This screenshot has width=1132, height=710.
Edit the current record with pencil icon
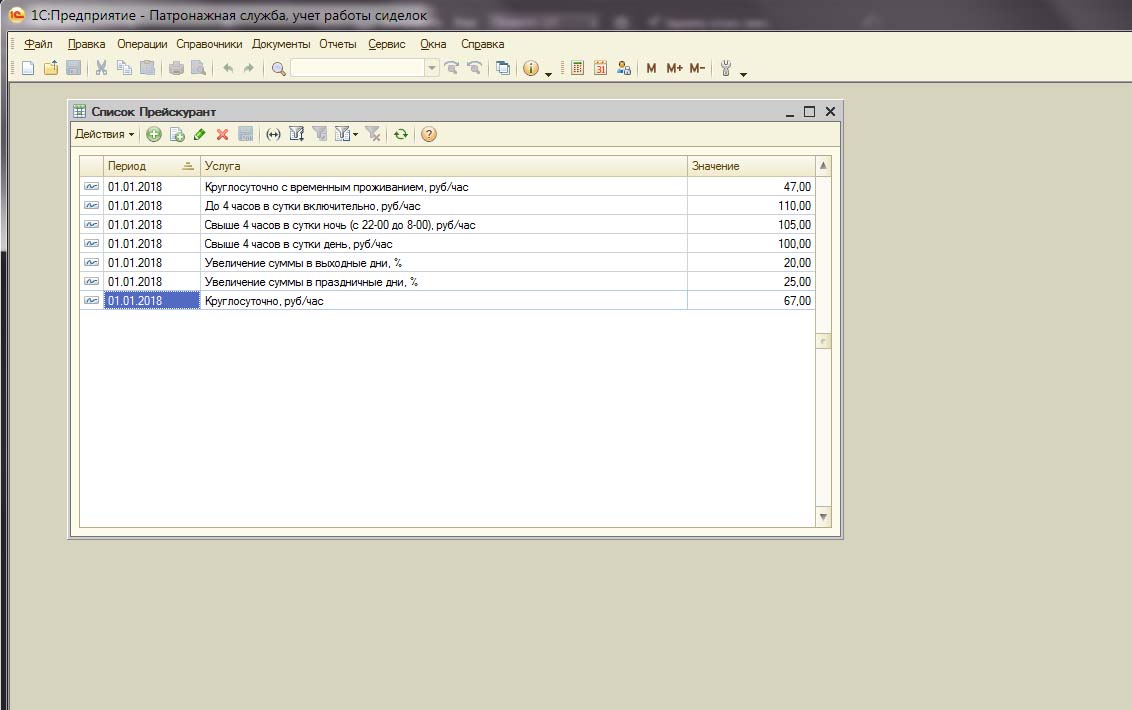pyautogui.click(x=200, y=134)
